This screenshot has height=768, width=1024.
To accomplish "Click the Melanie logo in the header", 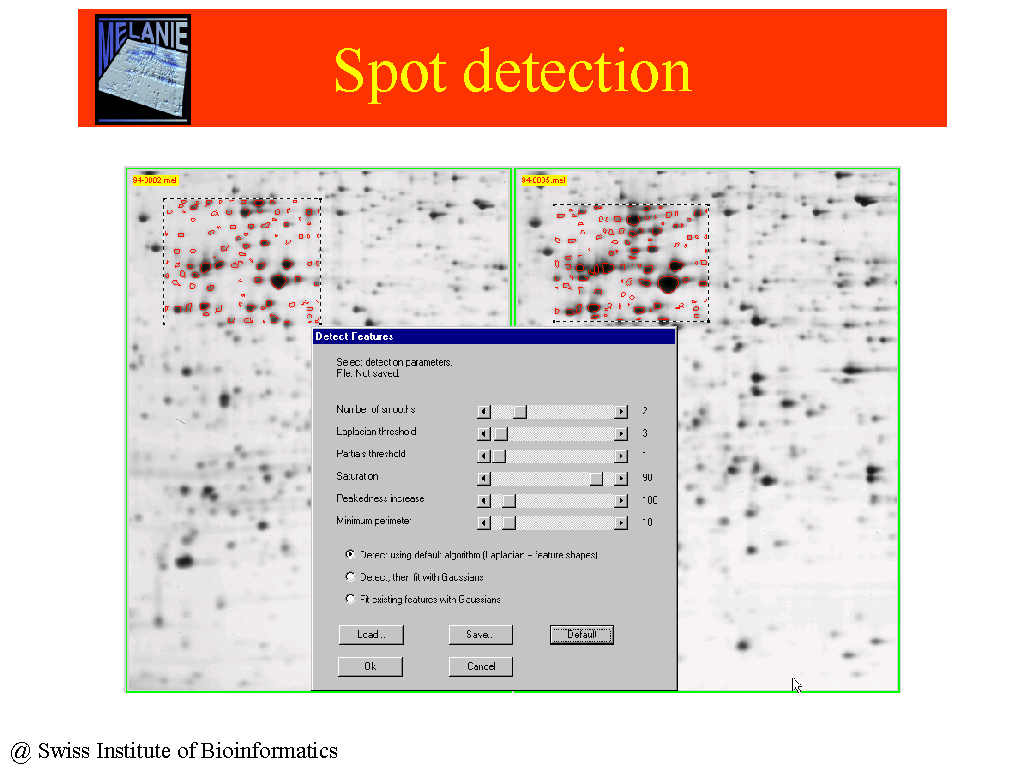I will pos(142,69).
